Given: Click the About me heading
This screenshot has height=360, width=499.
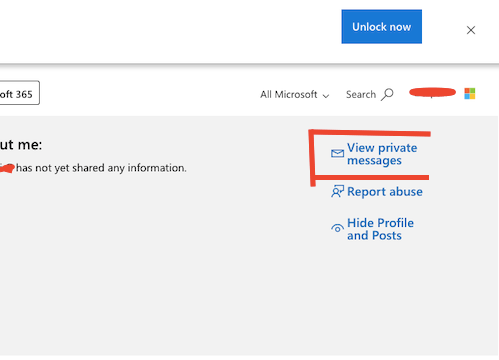Looking at the screenshot, I should pos(21,145).
